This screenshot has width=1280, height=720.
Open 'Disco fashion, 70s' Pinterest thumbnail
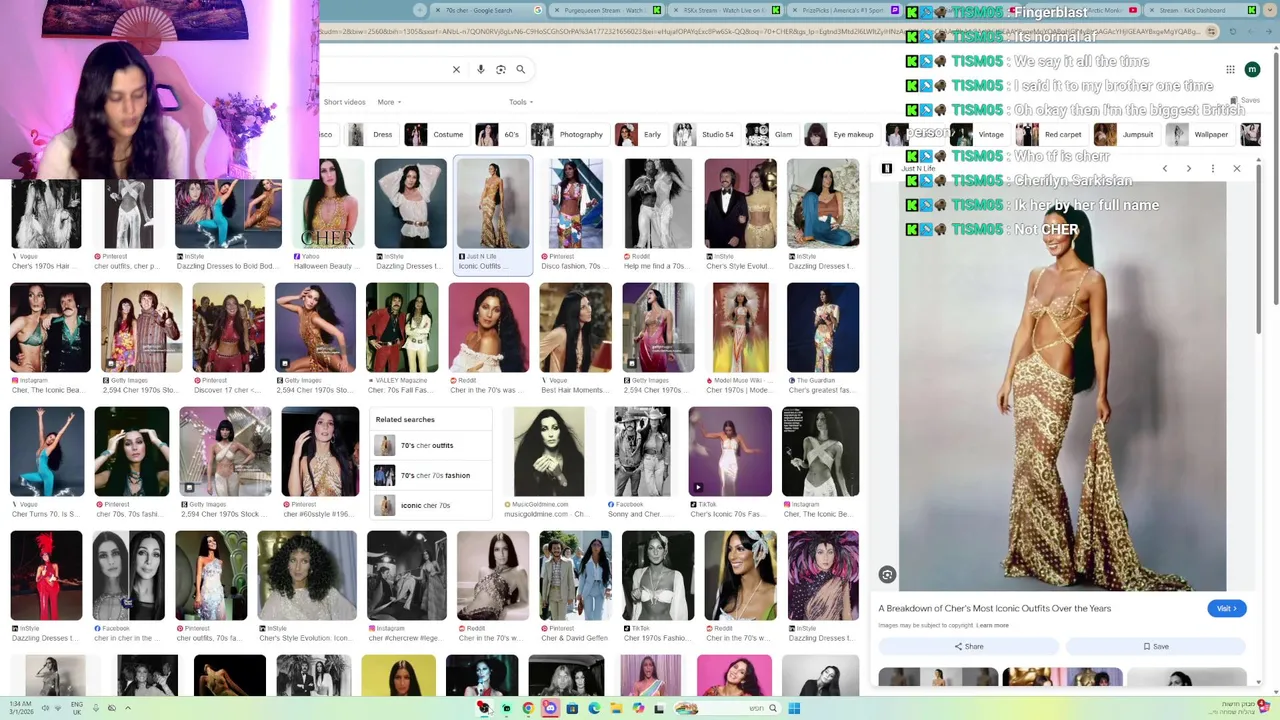coord(575,204)
